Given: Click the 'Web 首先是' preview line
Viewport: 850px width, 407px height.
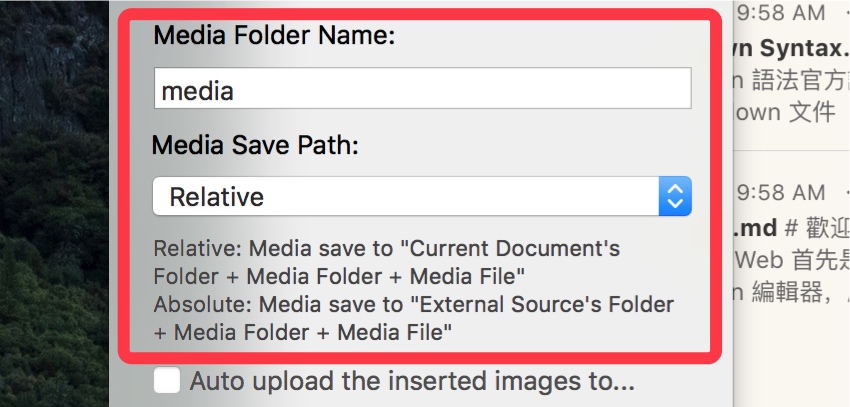Looking at the screenshot, I should (792, 260).
